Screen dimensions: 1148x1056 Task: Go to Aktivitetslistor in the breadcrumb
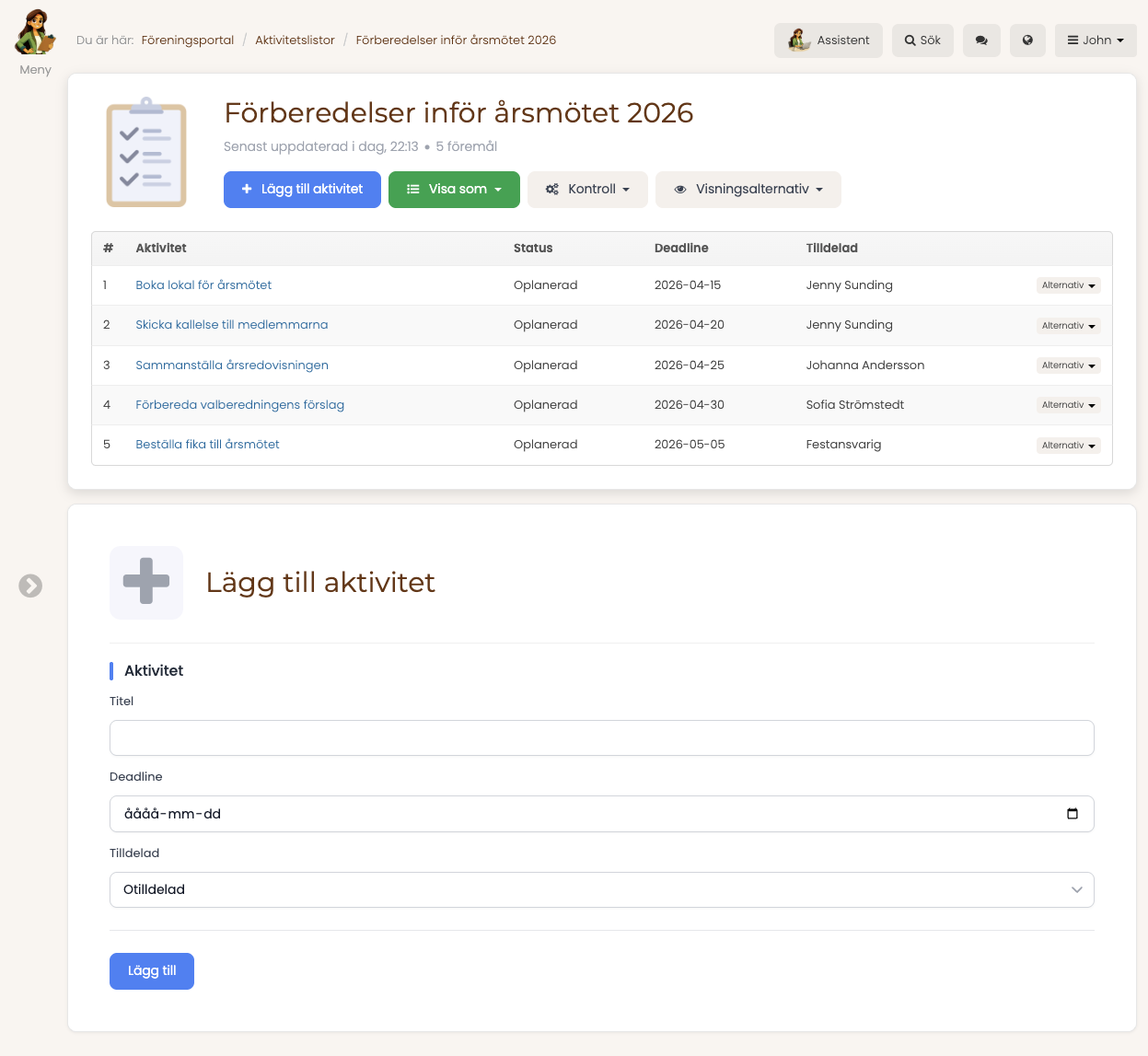[295, 41]
